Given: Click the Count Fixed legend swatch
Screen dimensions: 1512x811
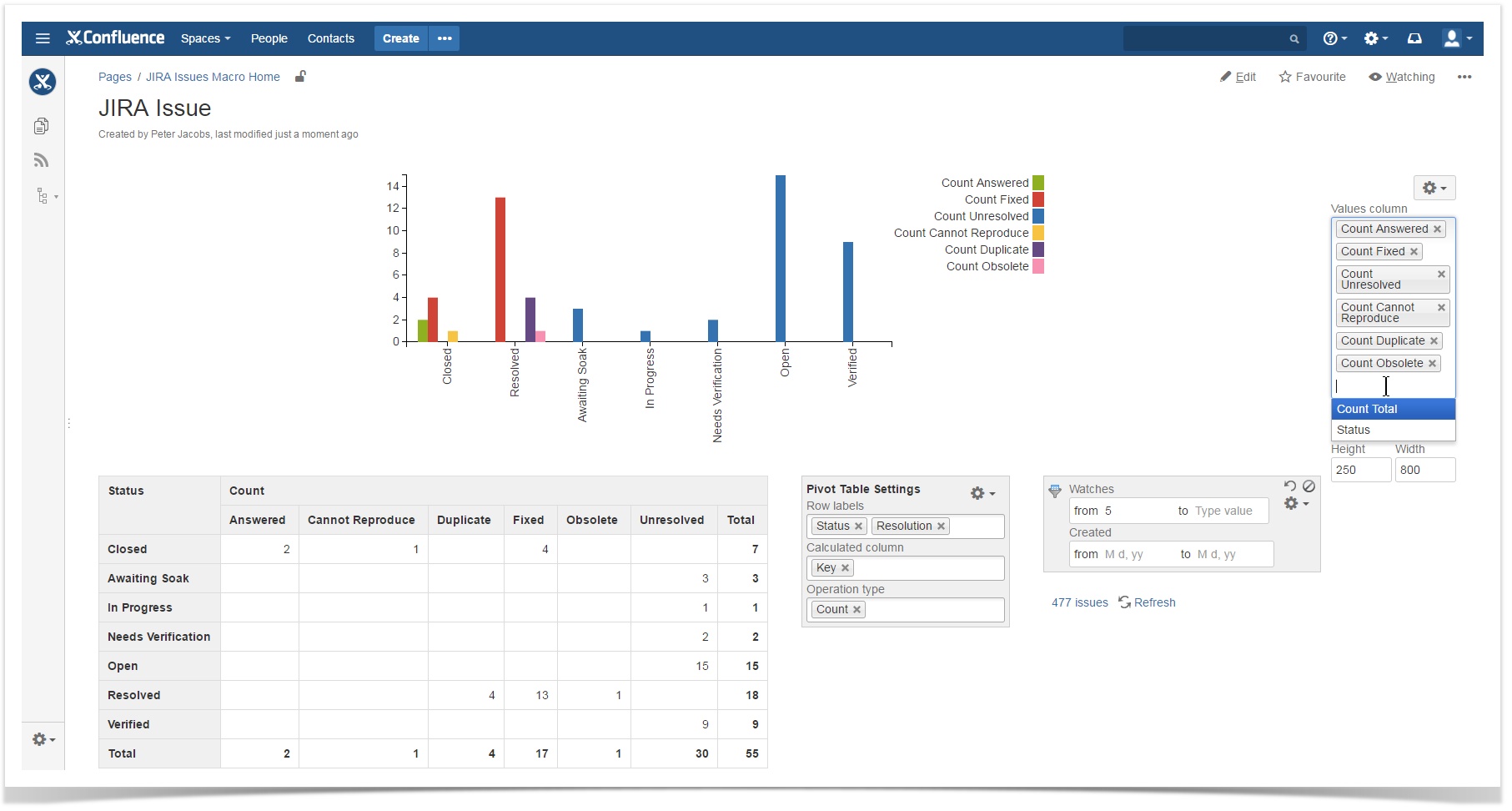Looking at the screenshot, I should click(1038, 199).
